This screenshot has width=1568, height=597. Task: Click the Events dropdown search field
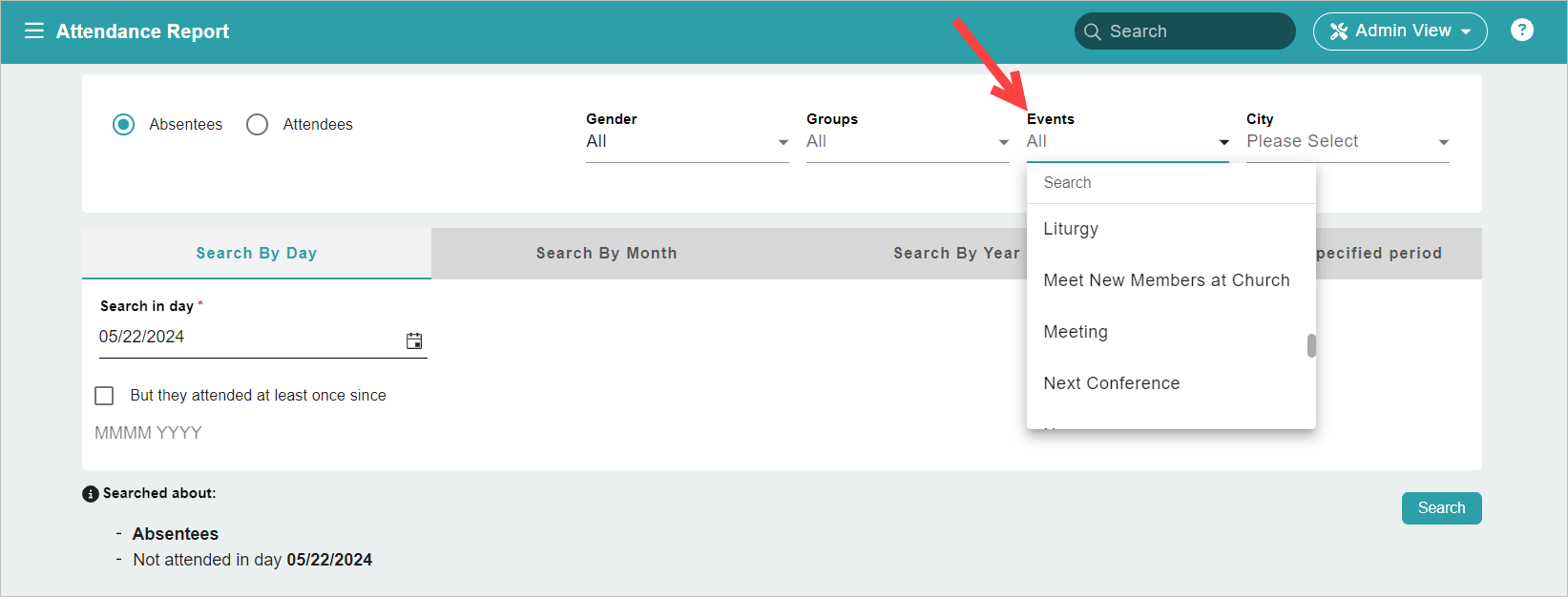[x=1171, y=183]
